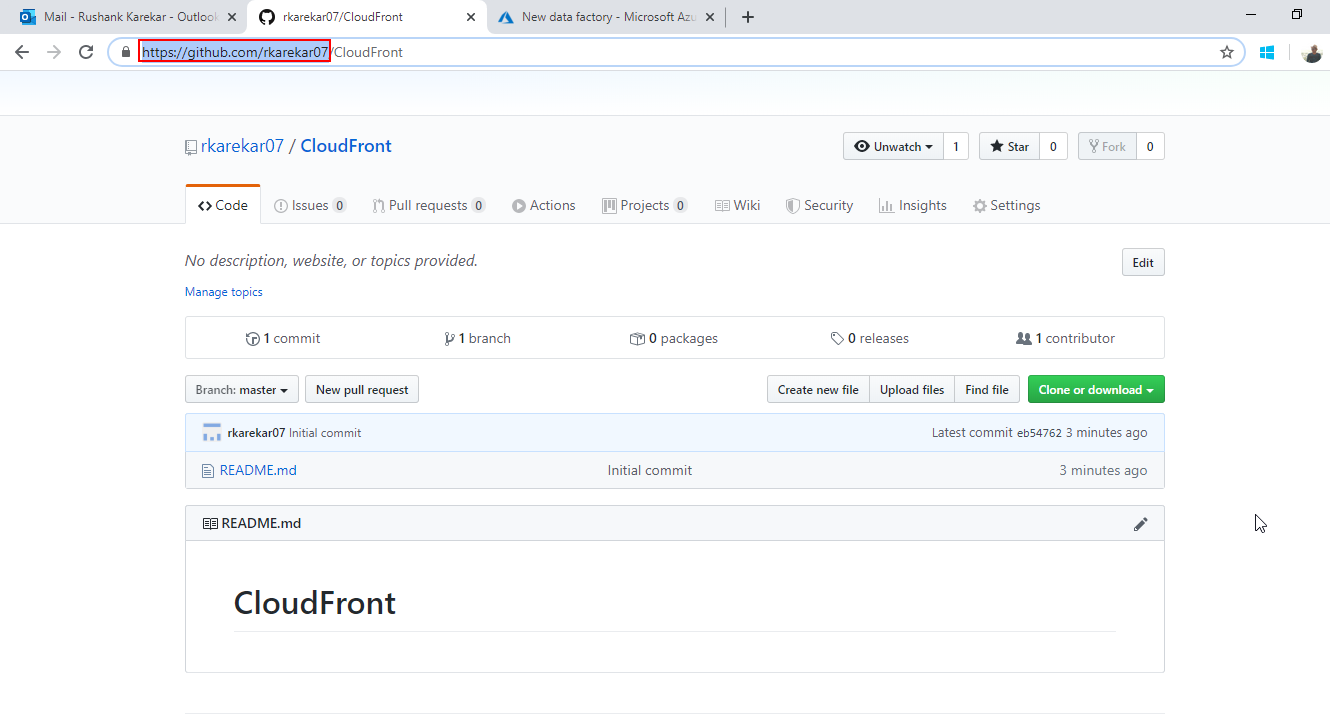Open the Pull requests tab

coord(428,205)
